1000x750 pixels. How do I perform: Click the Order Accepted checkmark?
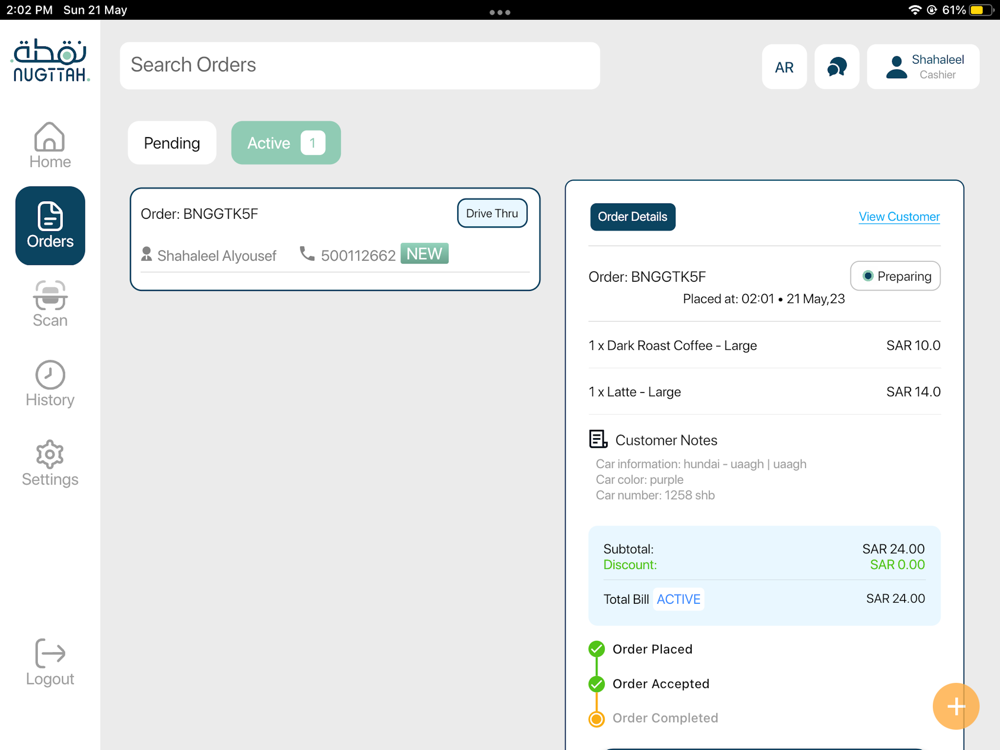pyautogui.click(x=596, y=684)
